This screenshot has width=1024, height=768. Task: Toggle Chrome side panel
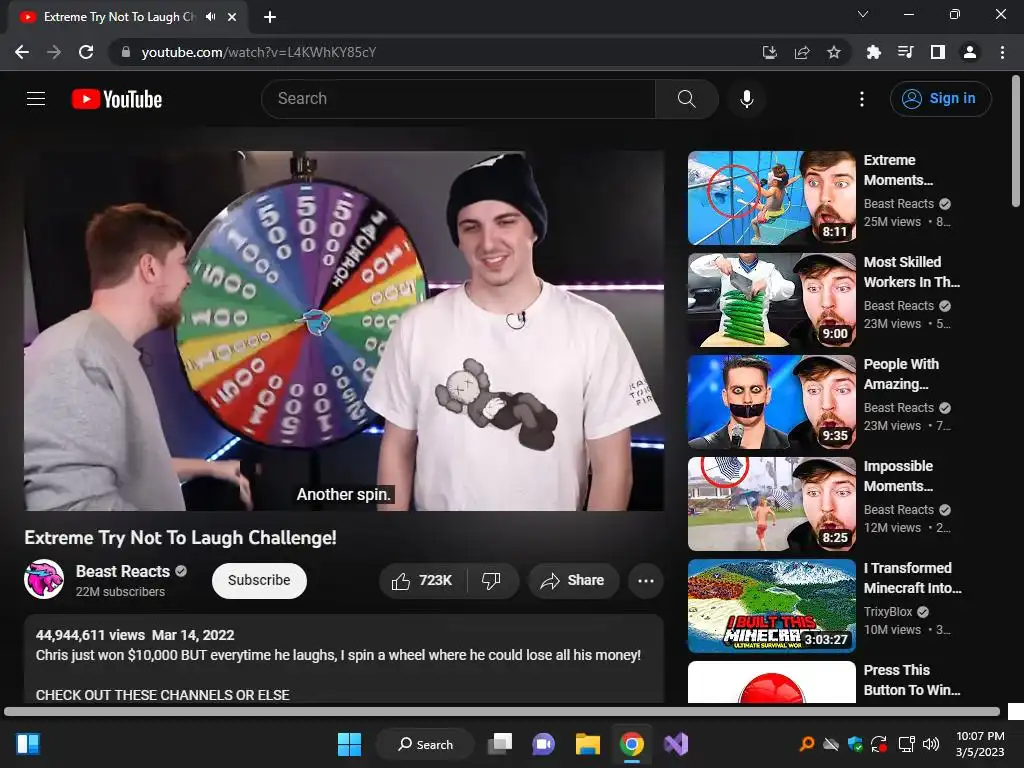point(938,52)
